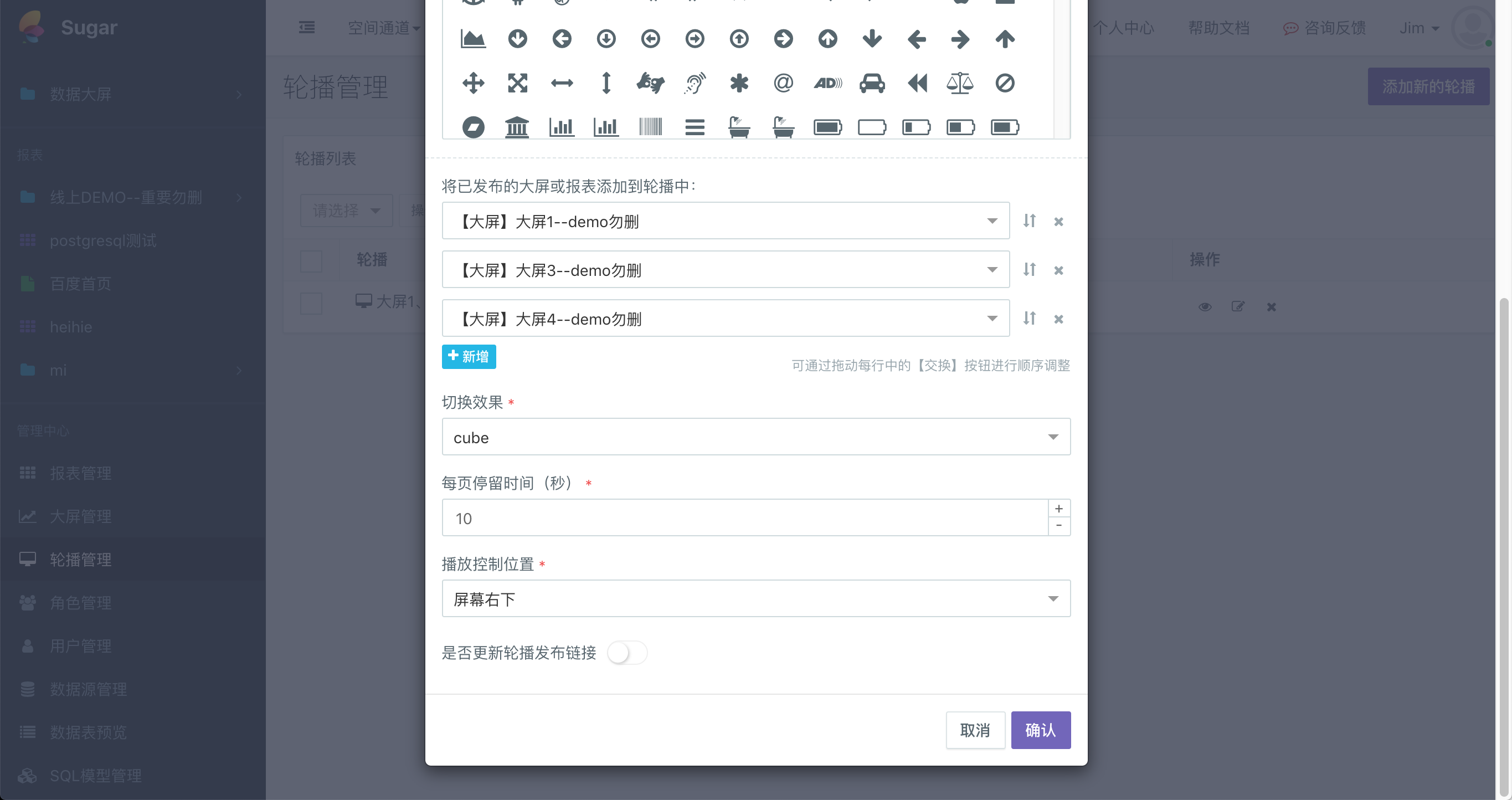Open the 切换效果 cube dropdown
This screenshot has width=1512, height=800.
pyautogui.click(x=756, y=437)
